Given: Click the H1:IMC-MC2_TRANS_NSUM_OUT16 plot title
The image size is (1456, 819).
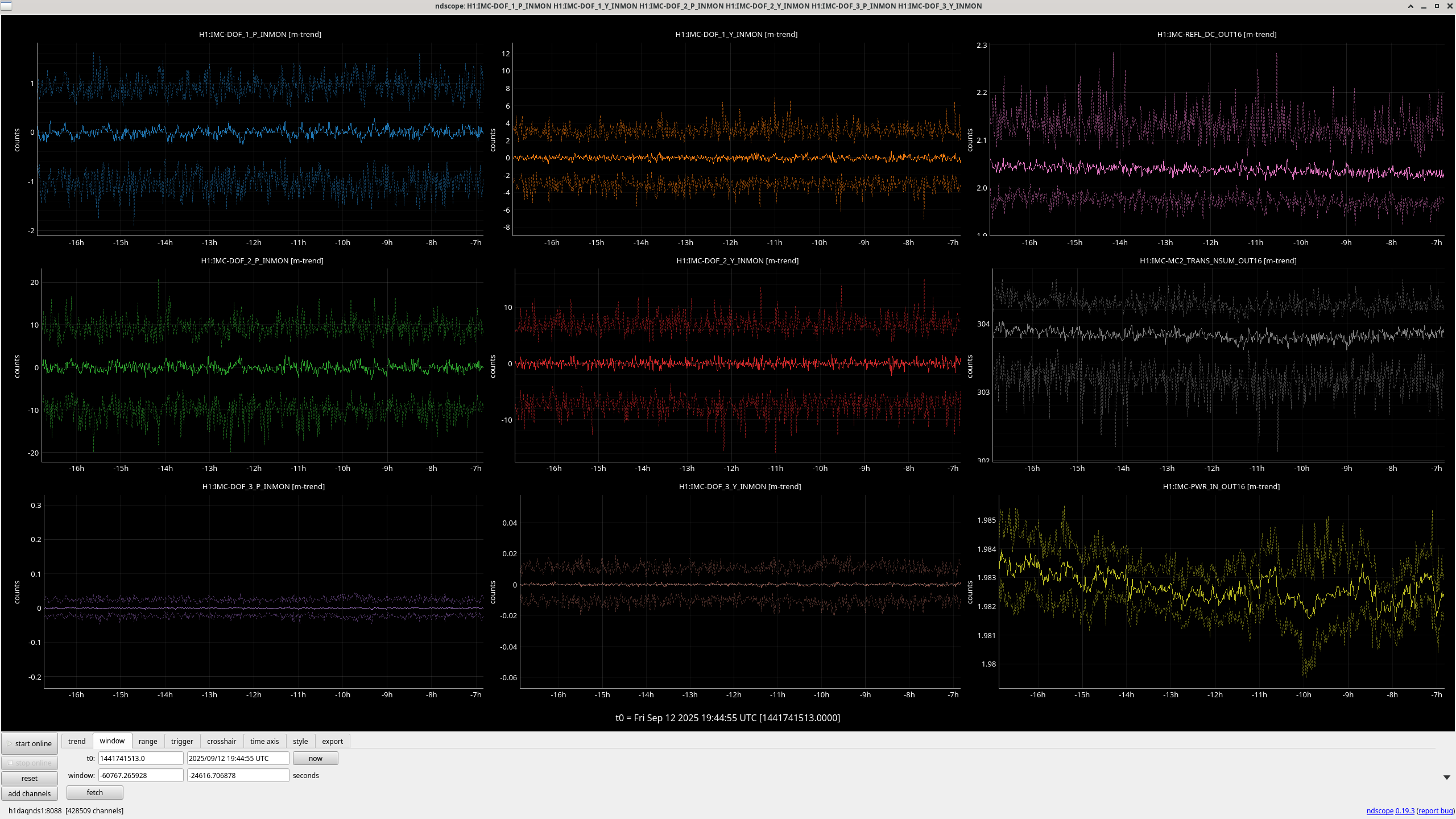Looking at the screenshot, I should coord(1218,261).
